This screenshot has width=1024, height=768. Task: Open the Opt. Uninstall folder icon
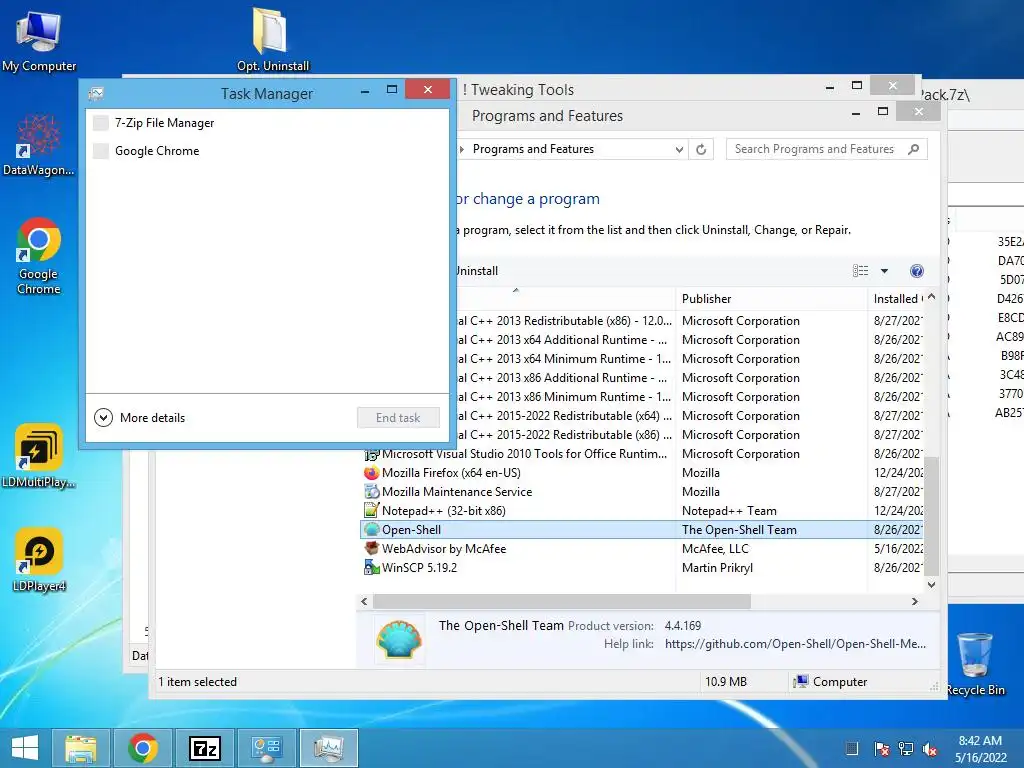272,39
